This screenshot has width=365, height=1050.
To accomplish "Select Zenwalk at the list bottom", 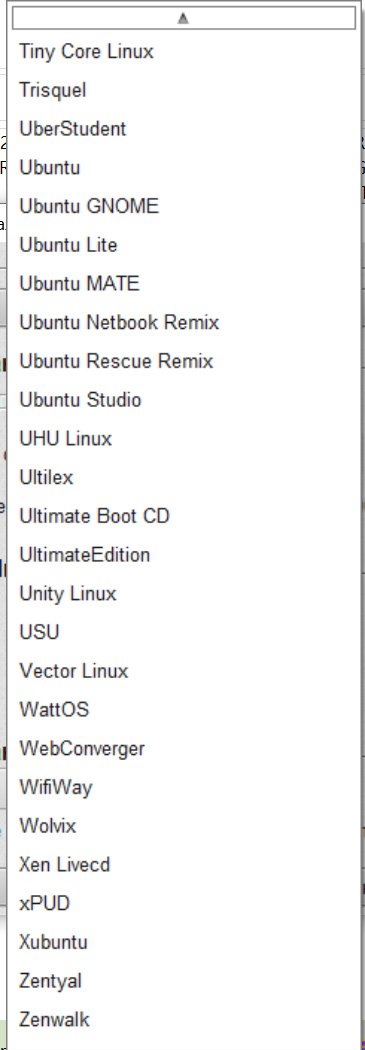I will 184,1020.
